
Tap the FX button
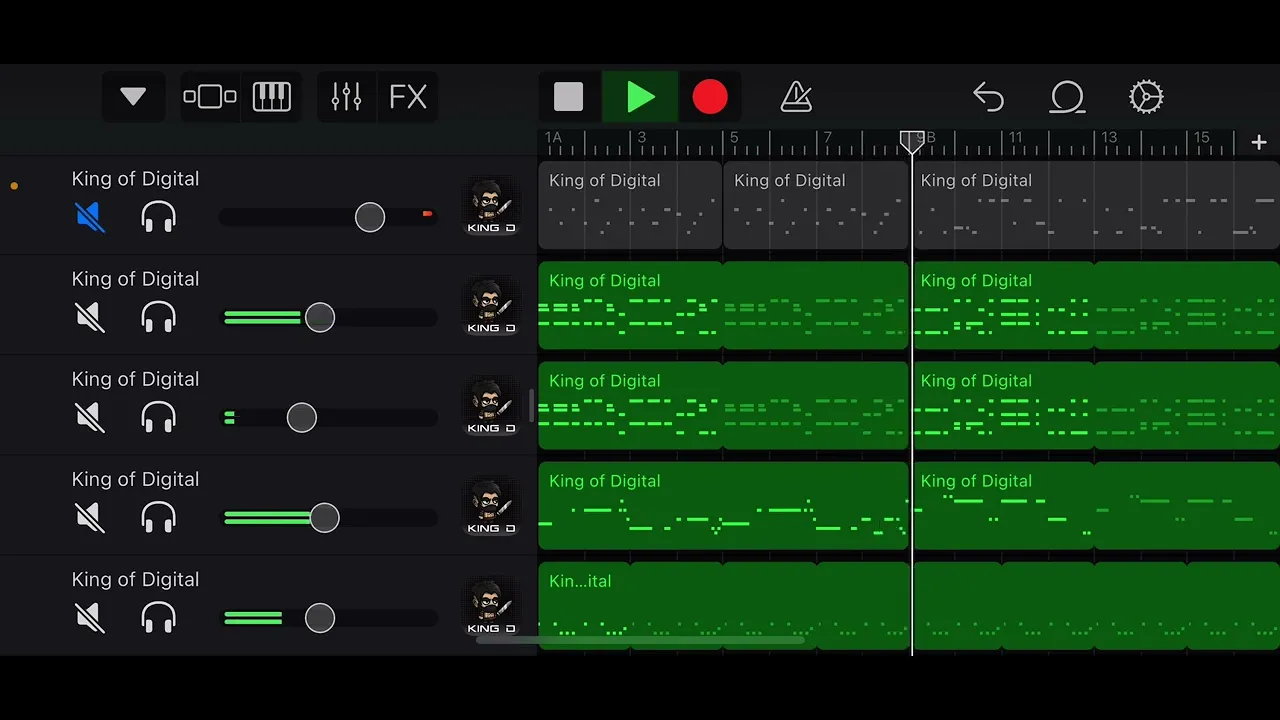(408, 97)
